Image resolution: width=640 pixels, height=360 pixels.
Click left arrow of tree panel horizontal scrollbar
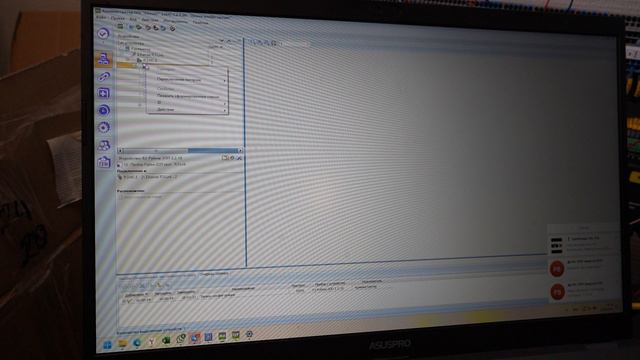tap(120, 151)
